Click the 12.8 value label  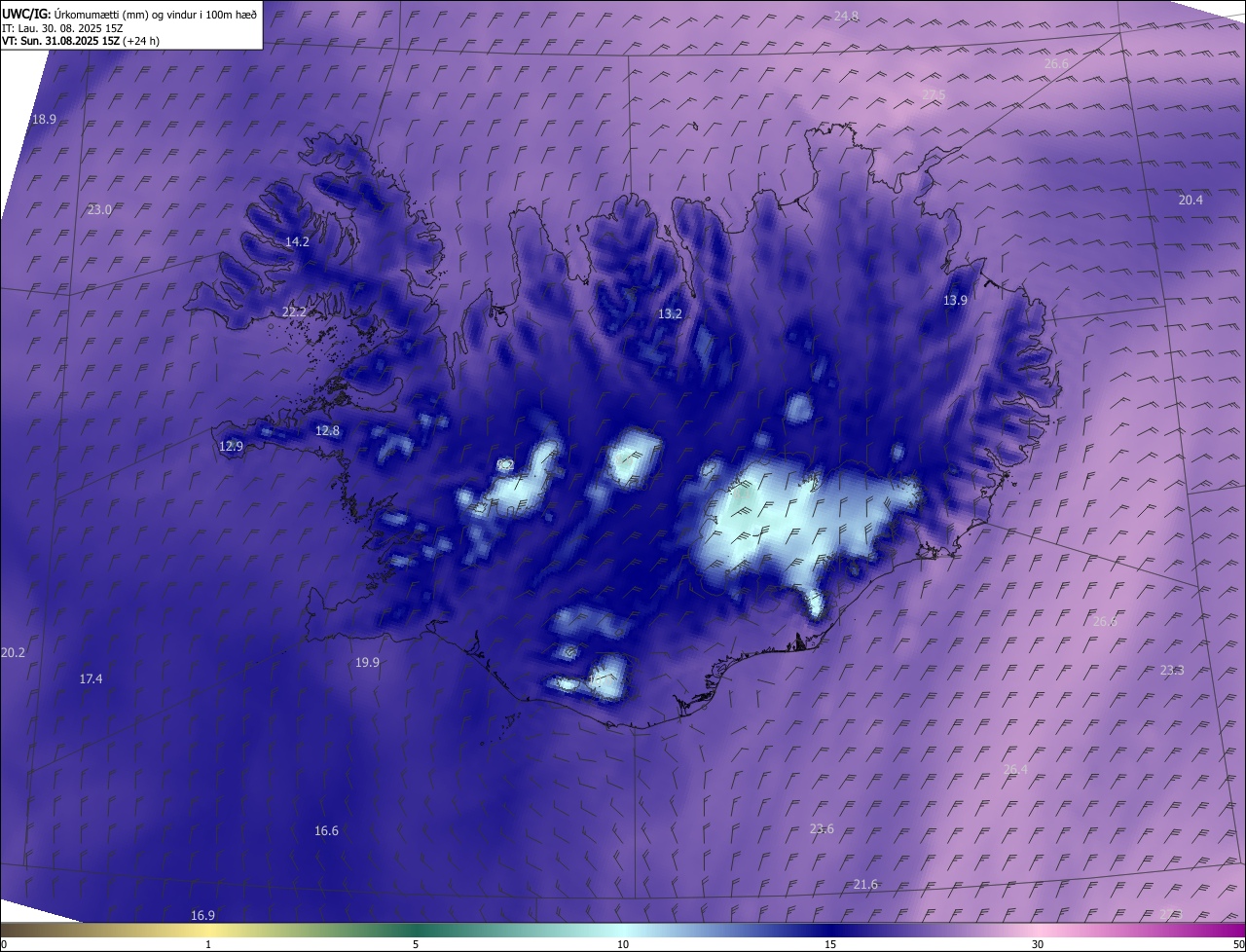coord(327,430)
